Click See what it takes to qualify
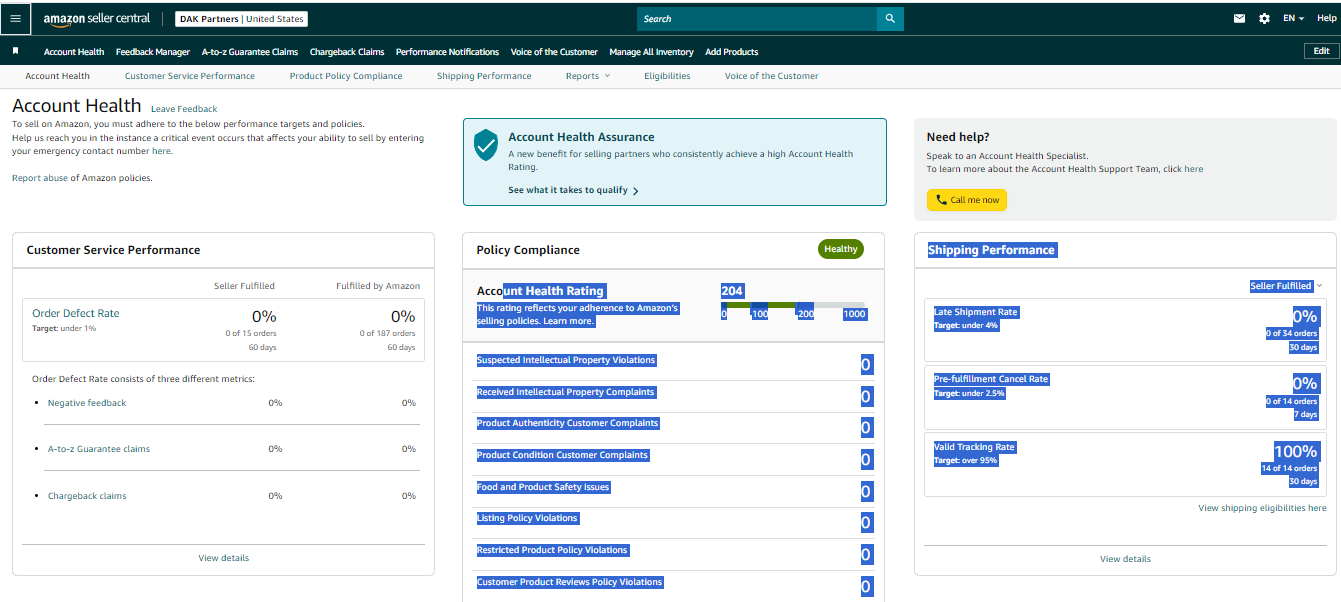Viewport: 1341px width, 602px height. (x=573, y=190)
